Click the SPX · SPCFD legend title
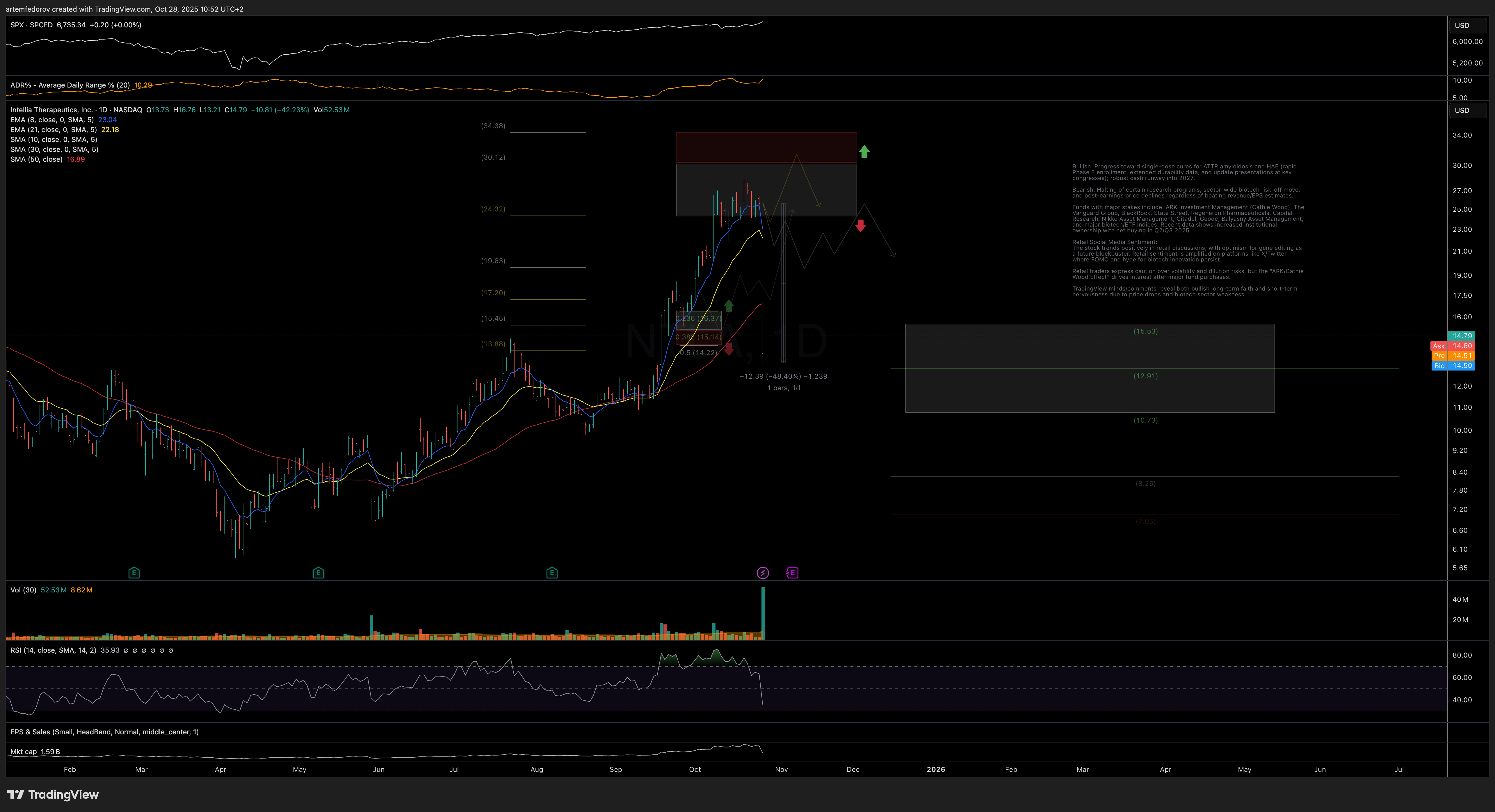The height and width of the screenshot is (812, 1495). (x=31, y=25)
